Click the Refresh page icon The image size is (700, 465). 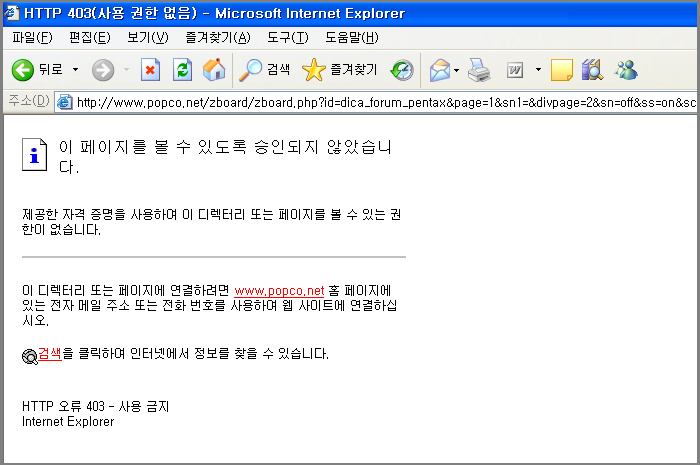pyautogui.click(x=182, y=70)
